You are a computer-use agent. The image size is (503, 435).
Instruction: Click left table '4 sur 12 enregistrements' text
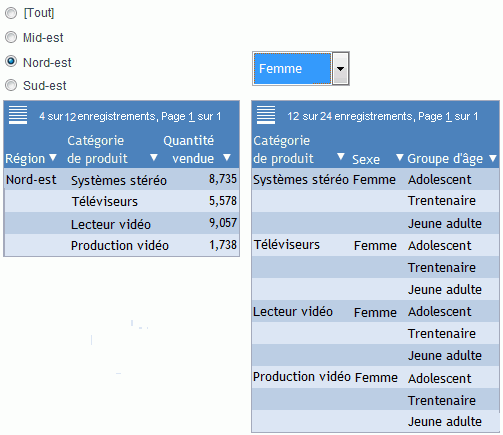pos(97,117)
